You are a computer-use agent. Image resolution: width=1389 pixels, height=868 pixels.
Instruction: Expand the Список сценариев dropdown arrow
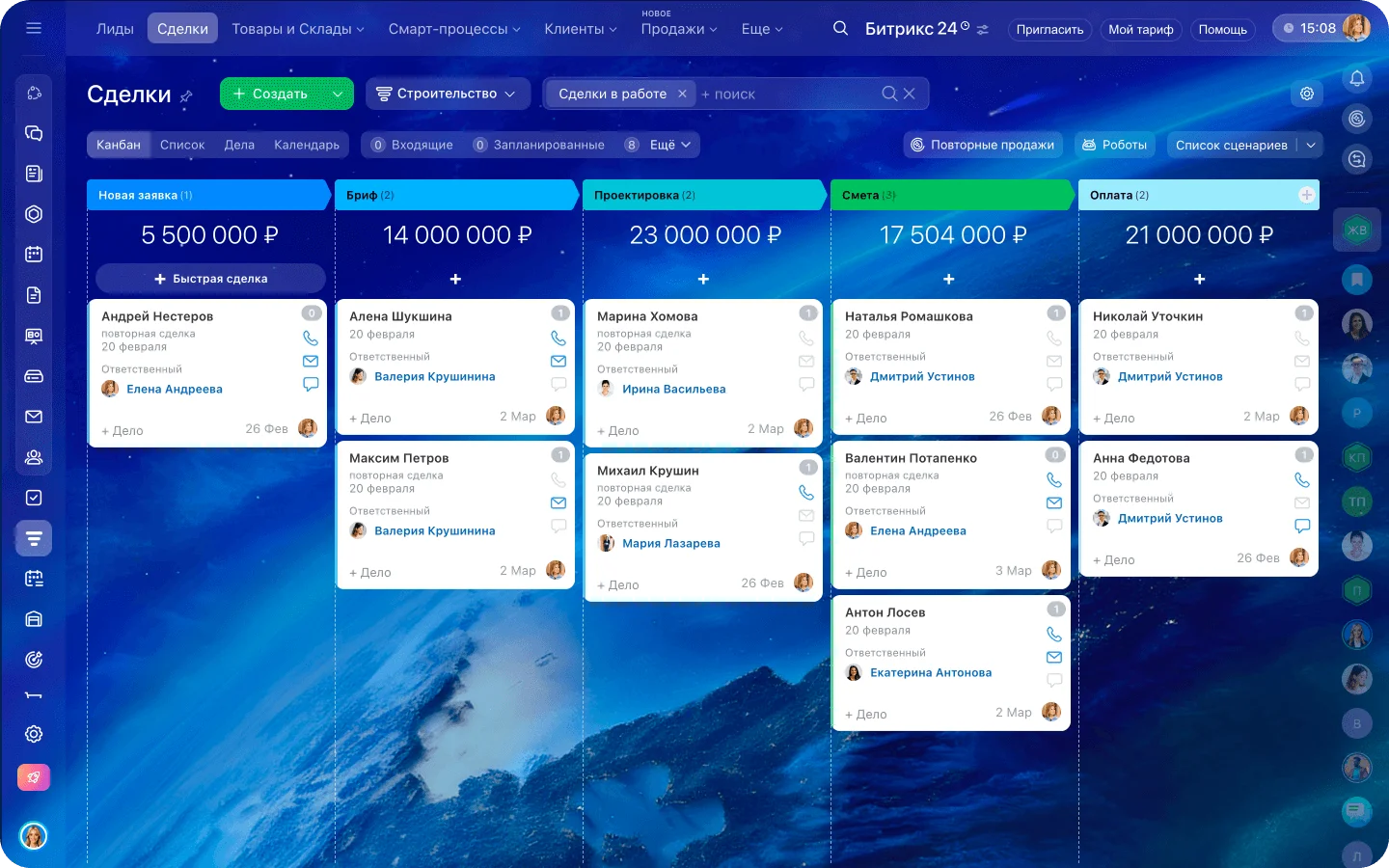tap(1311, 145)
